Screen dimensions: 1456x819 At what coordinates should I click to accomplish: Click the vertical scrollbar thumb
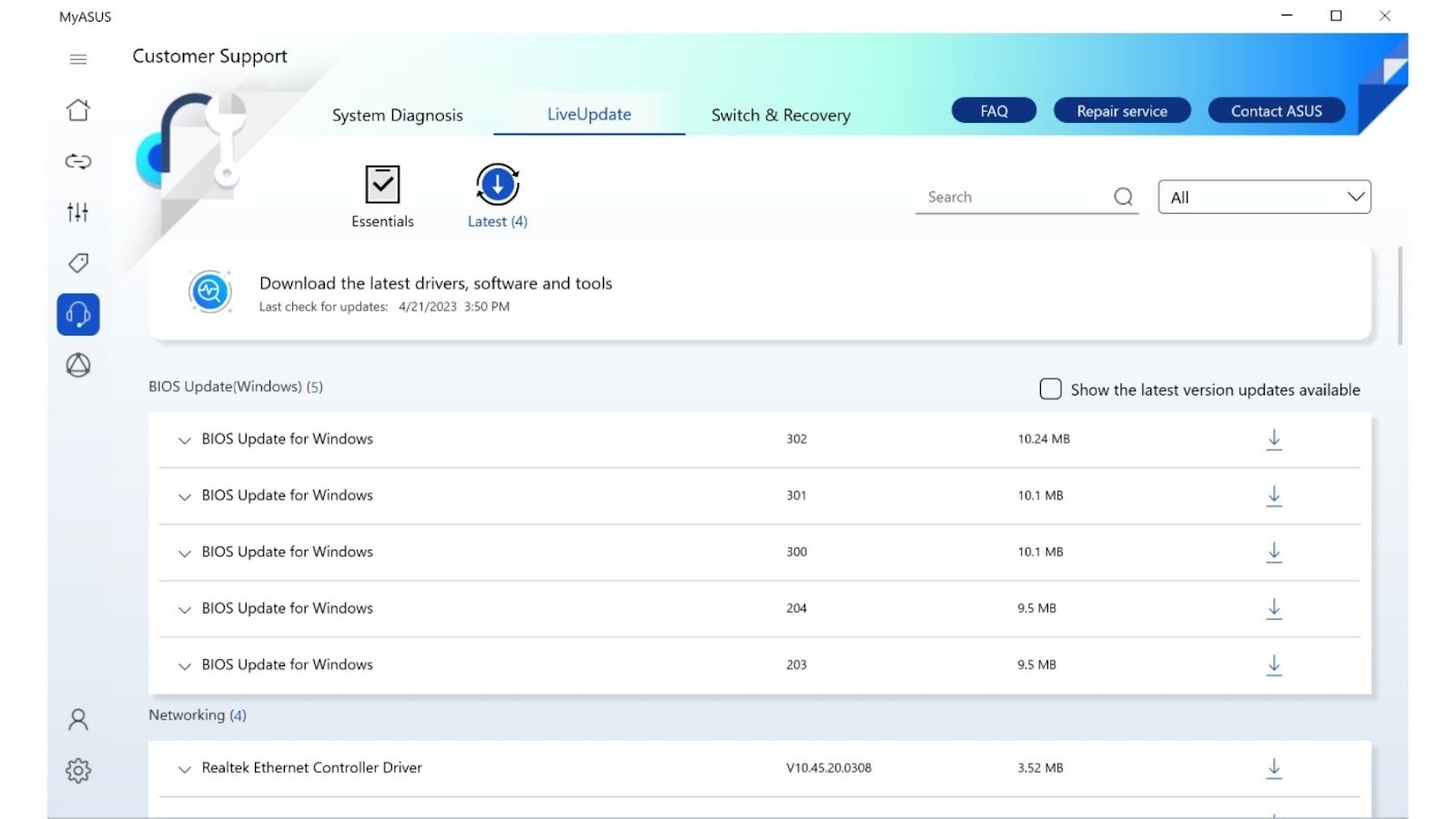[x=1400, y=296]
